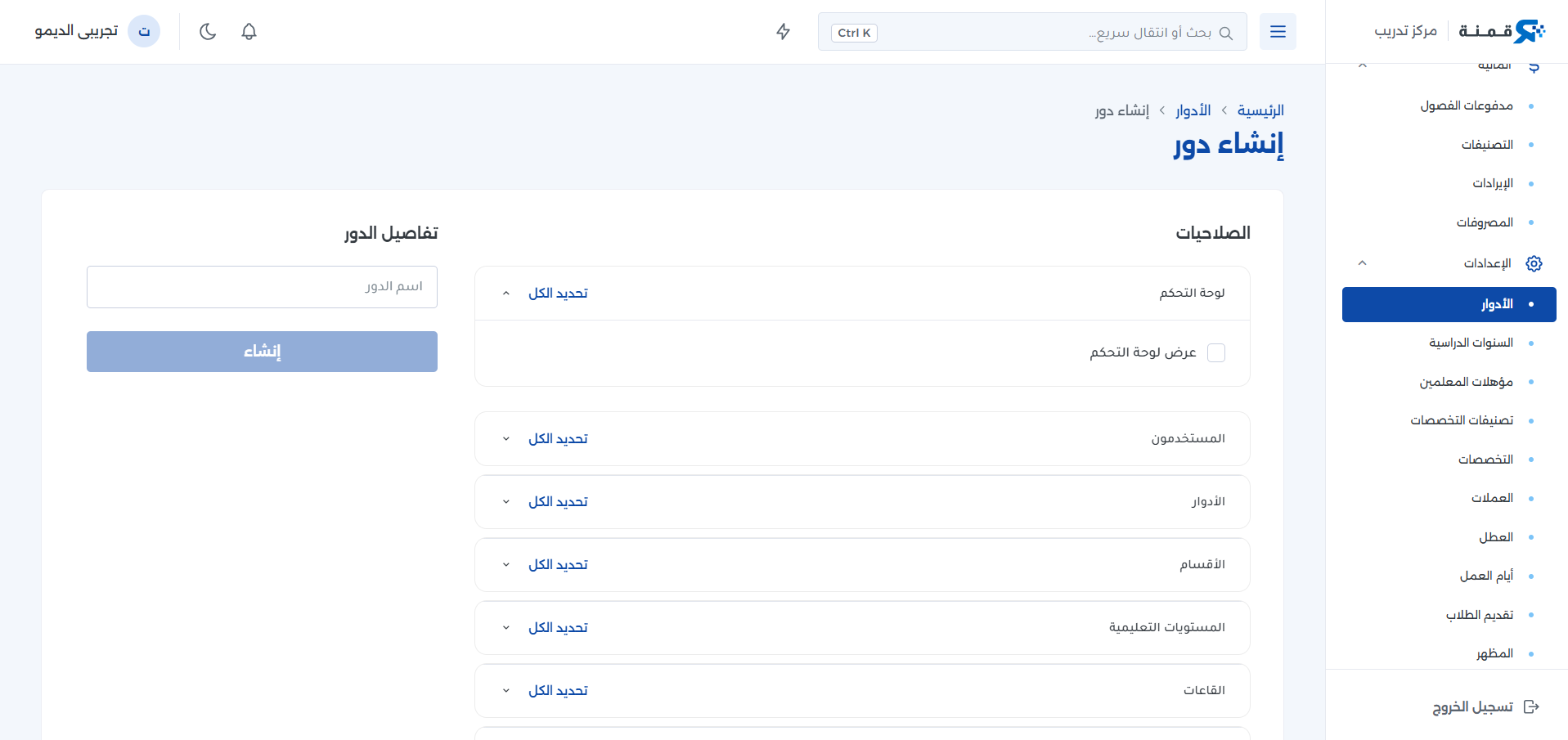The height and width of the screenshot is (740, 1568).
Task: Collapse the الإعدادات sidebar group chevron
Action: pyautogui.click(x=1362, y=263)
